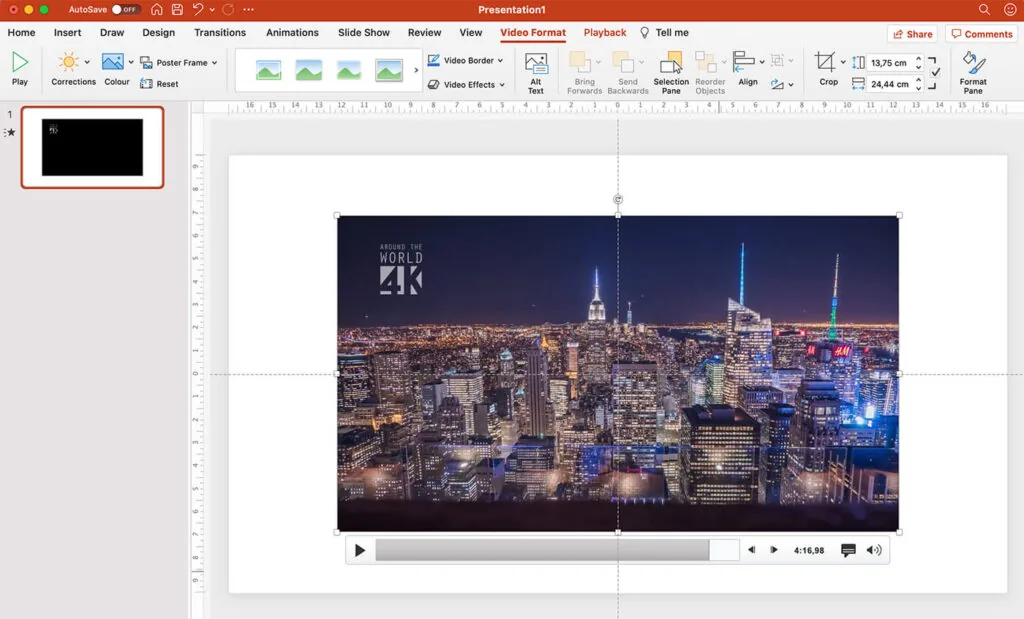Viewport: 1024px width, 619px height.
Task: Open the Corrections brightness tool
Action: click(69, 62)
